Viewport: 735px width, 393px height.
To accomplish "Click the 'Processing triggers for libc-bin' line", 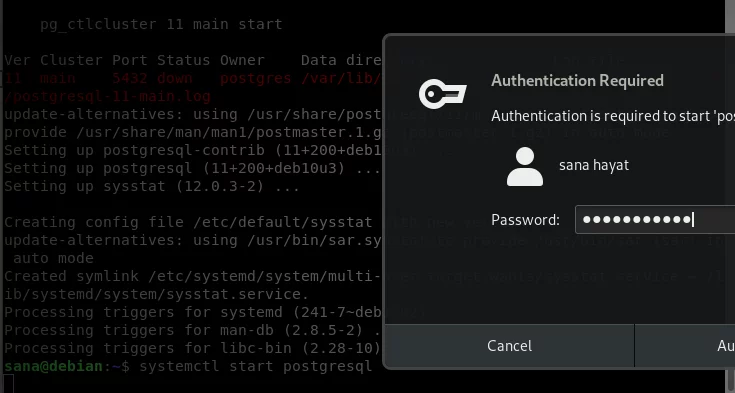I will (192, 348).
